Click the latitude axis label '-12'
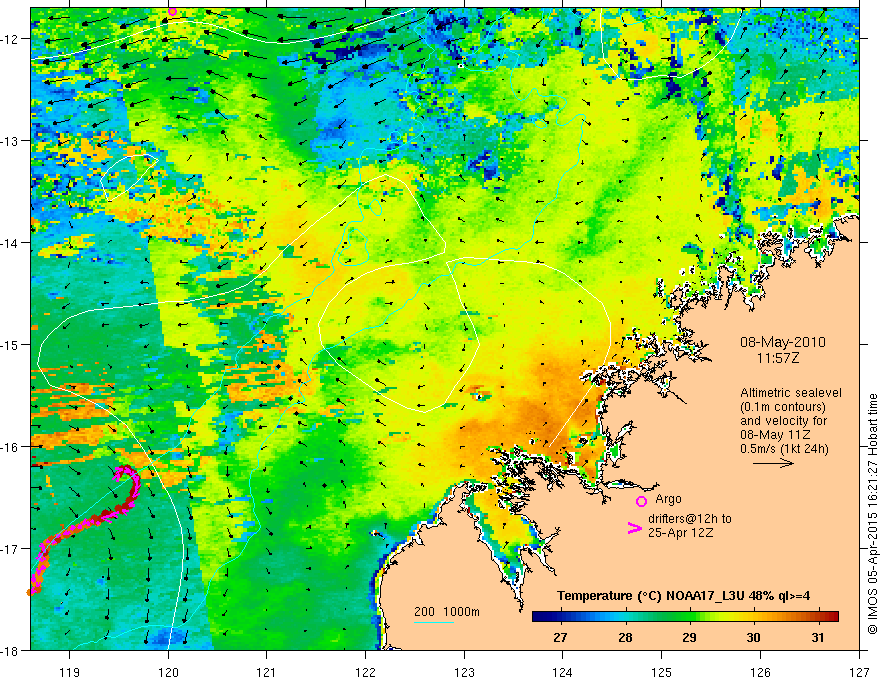Viewport: 880px width, 680px height. (10, 39)
